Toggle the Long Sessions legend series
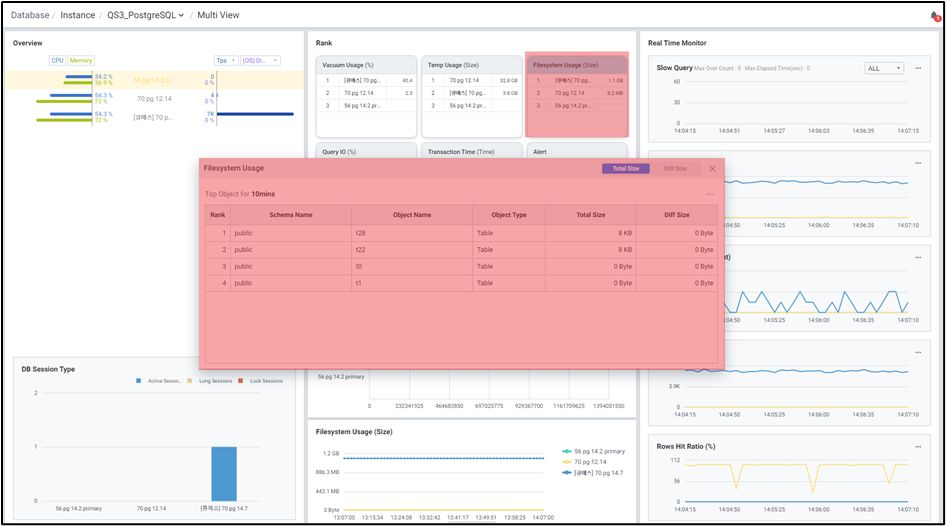946x526 pixels. tap(190, 381)
